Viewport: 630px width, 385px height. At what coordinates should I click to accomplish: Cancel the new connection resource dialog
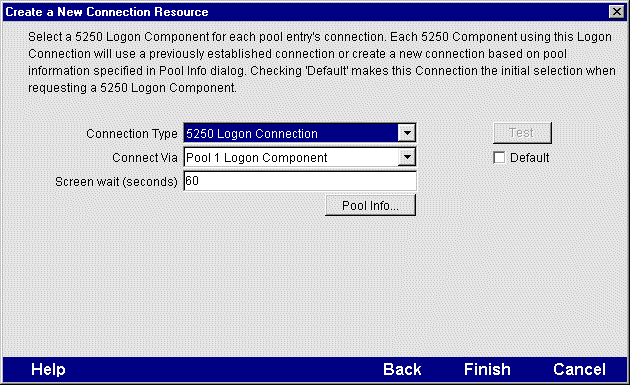pyautogui.click(x=579, y=369)
